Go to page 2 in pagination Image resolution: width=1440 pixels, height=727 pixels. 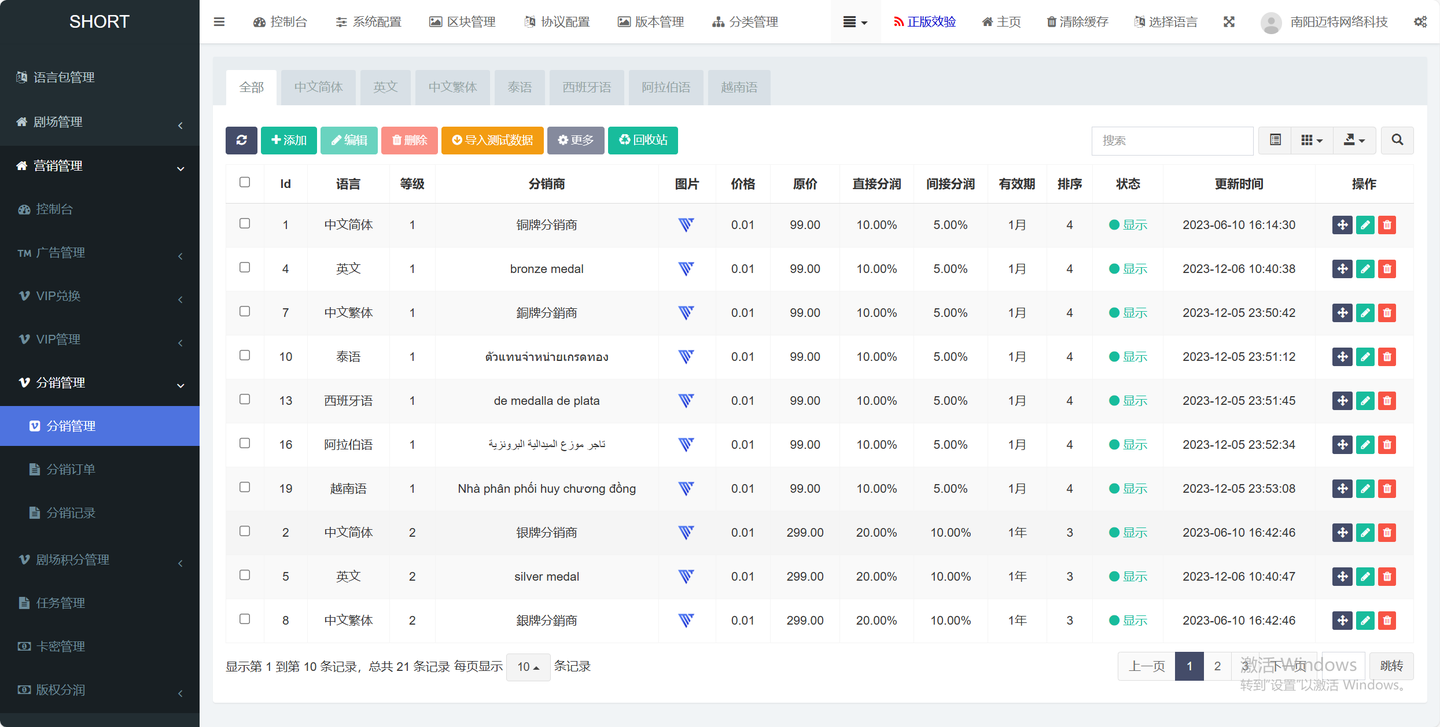1217,666
